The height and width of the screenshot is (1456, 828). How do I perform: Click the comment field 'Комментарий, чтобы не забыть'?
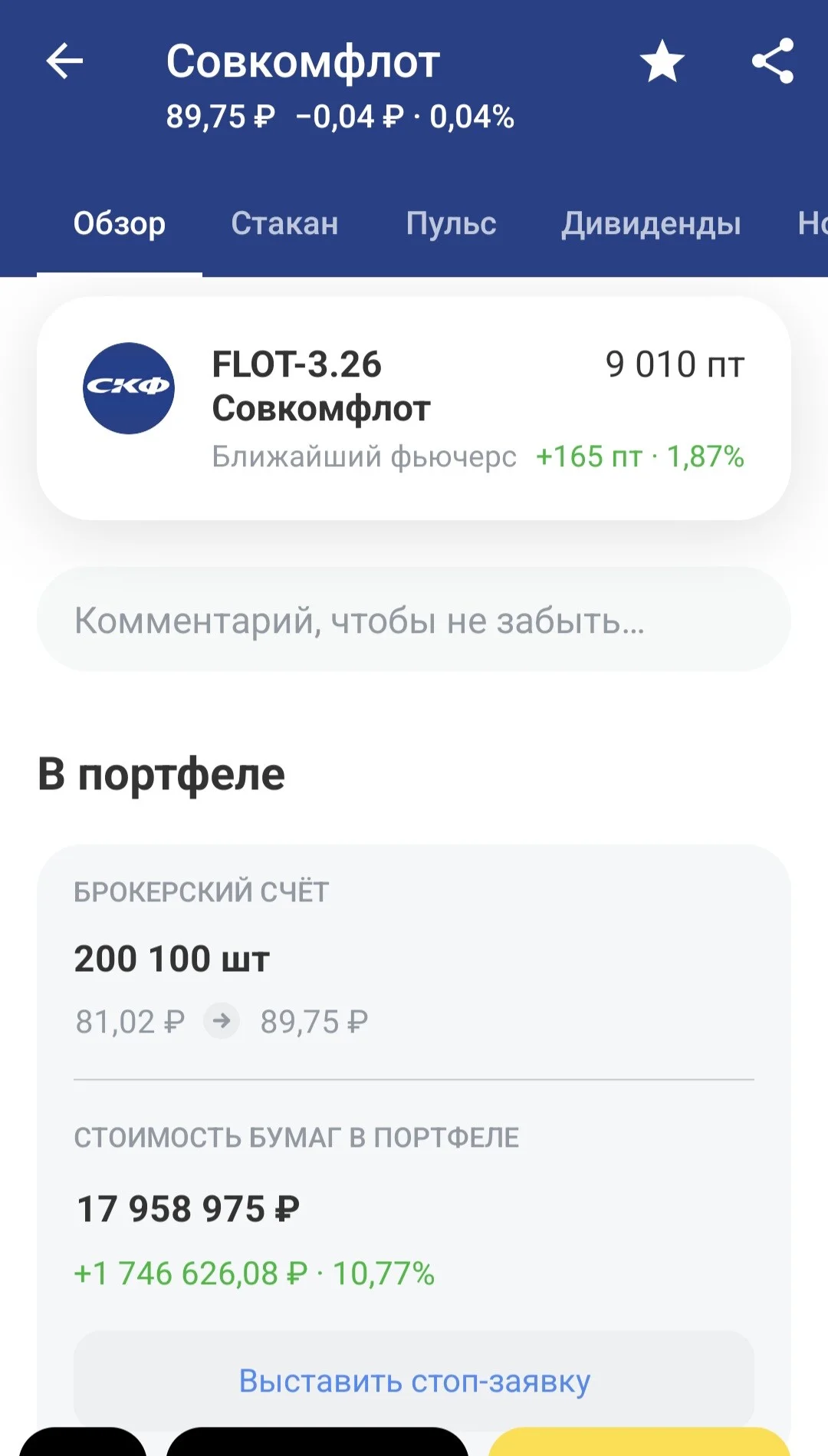pyautogui.click(x=414, y=620)
